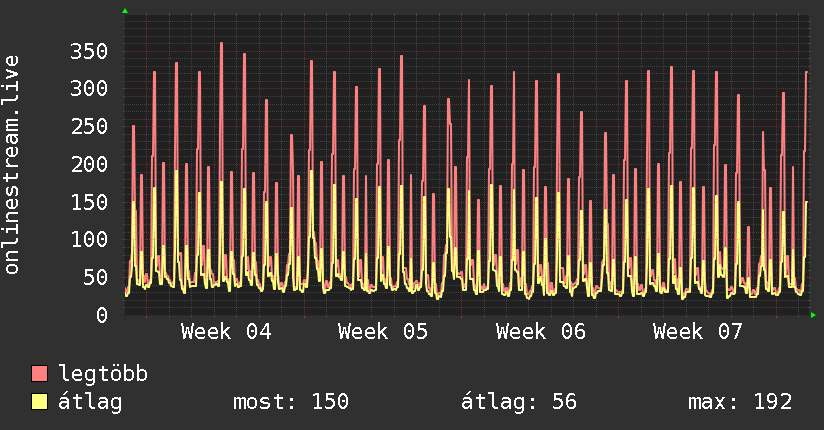
Task: Click the yellow átlag legend swatch
Action: 39,402
